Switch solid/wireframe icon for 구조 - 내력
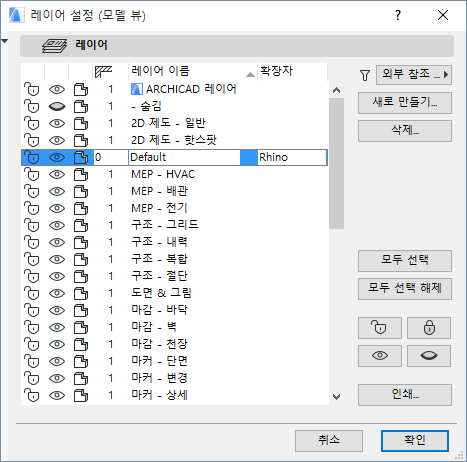The image size is (467, 462). pyautogui.click(x=81, y=242)
